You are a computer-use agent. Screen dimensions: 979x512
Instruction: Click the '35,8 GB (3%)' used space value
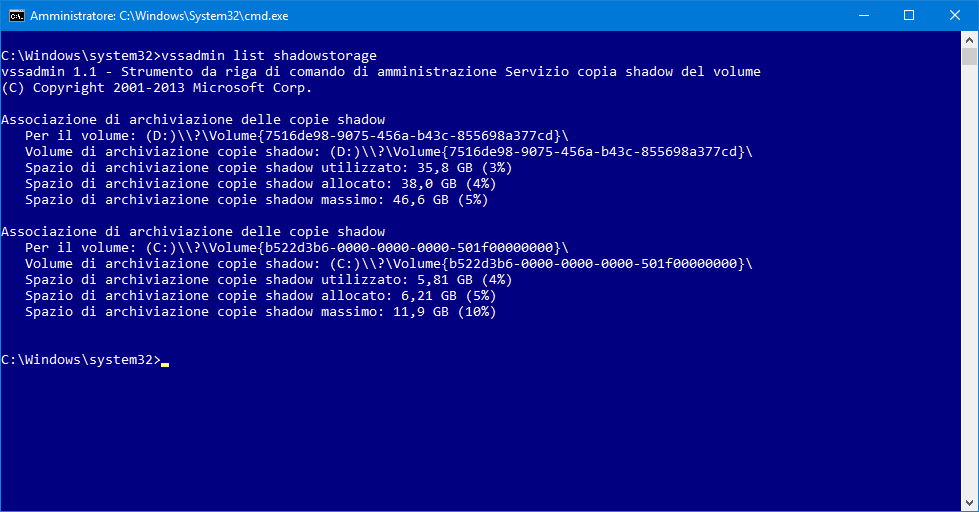449,168
